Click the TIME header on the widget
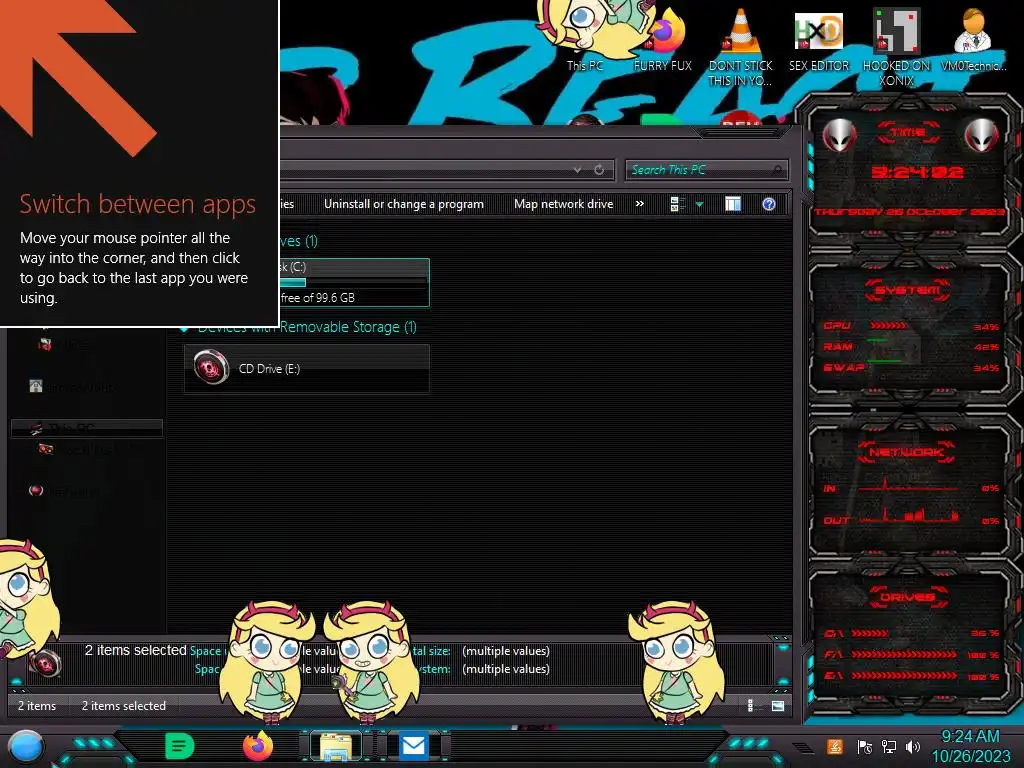Viewport: 1024px width, 768px height. tap(908, 133)
